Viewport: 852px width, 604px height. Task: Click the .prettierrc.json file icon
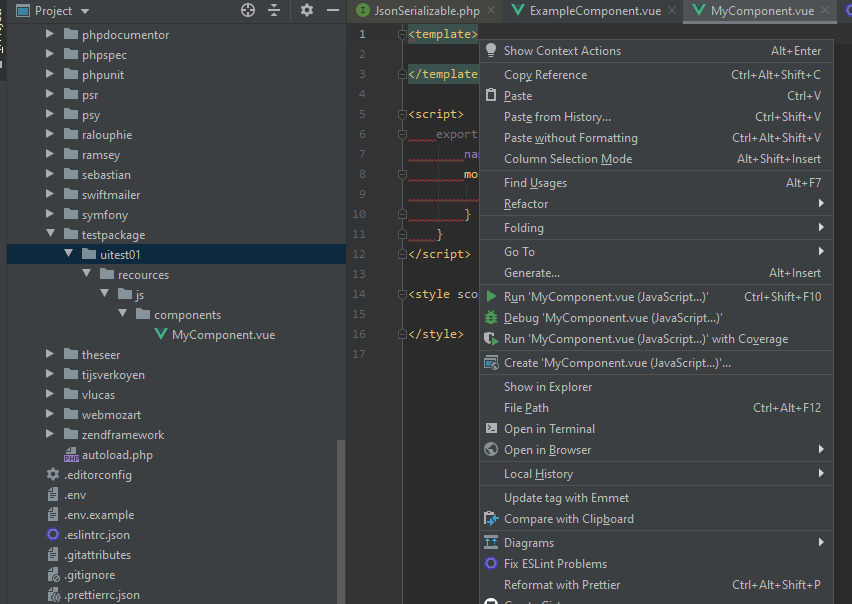tap(53, 595)
